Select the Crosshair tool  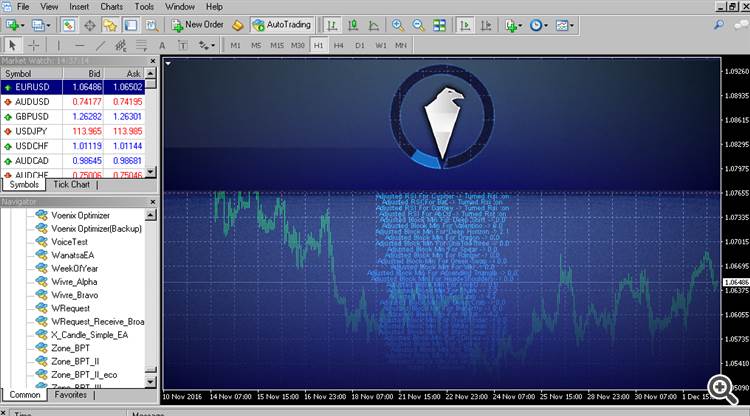[33, 45]
